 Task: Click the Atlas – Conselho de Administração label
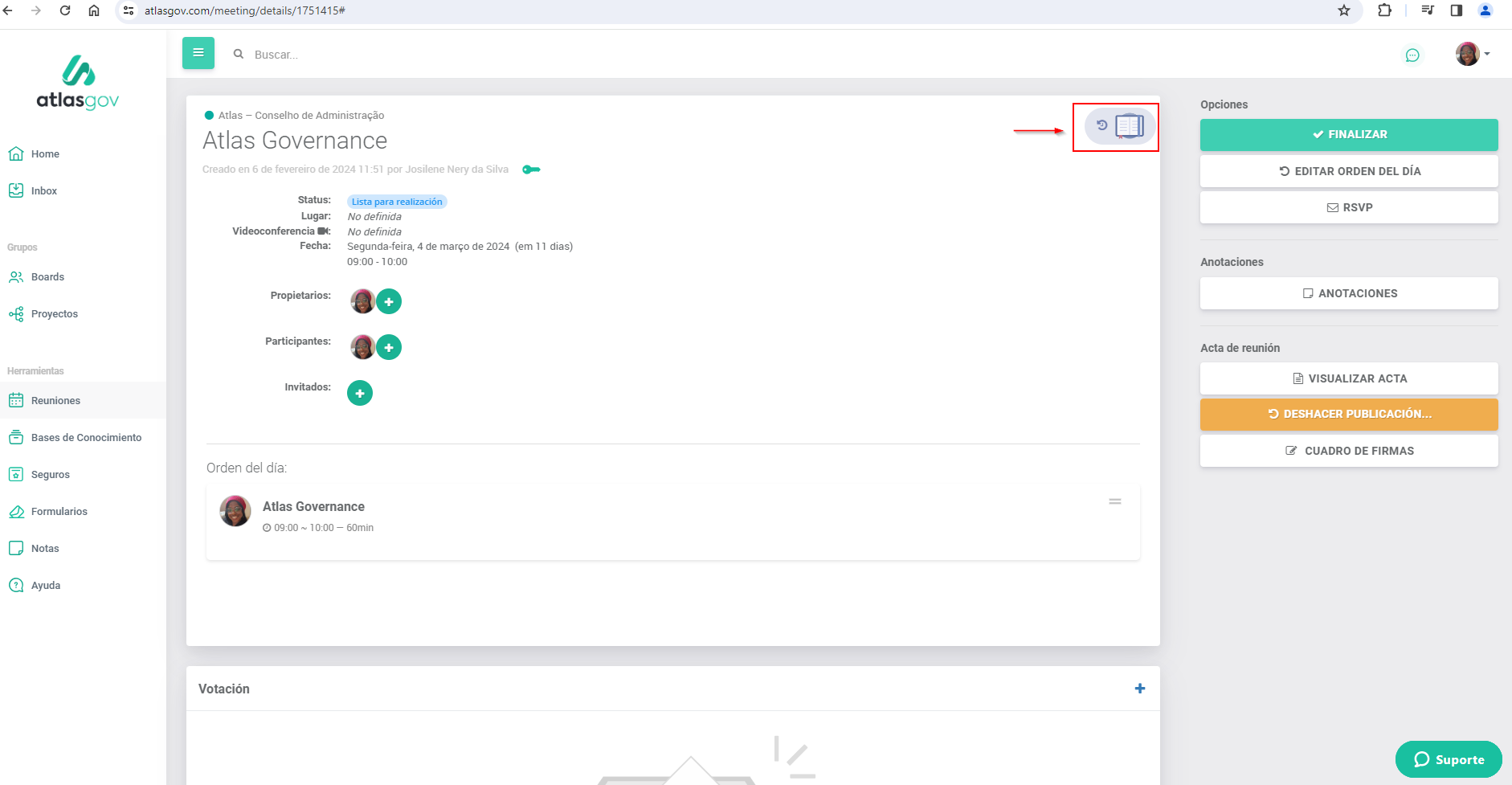[301, 116]
